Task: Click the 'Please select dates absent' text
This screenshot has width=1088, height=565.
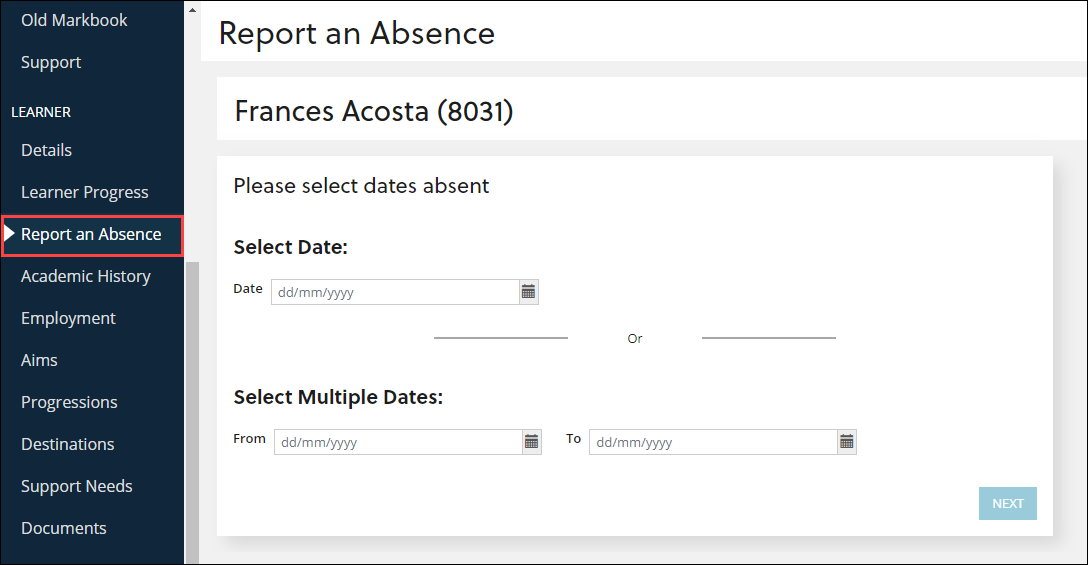Action: [x=362, y=186]
